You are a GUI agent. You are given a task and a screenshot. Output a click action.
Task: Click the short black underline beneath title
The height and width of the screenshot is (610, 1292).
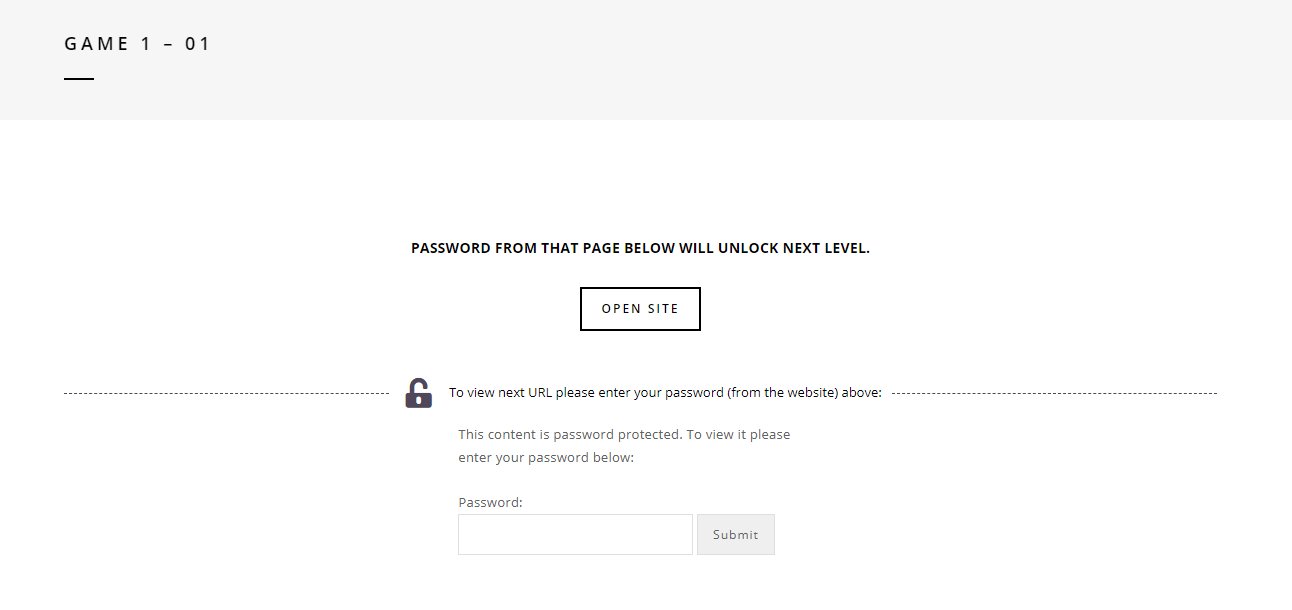pyautogui.click(x=79, y=79)
